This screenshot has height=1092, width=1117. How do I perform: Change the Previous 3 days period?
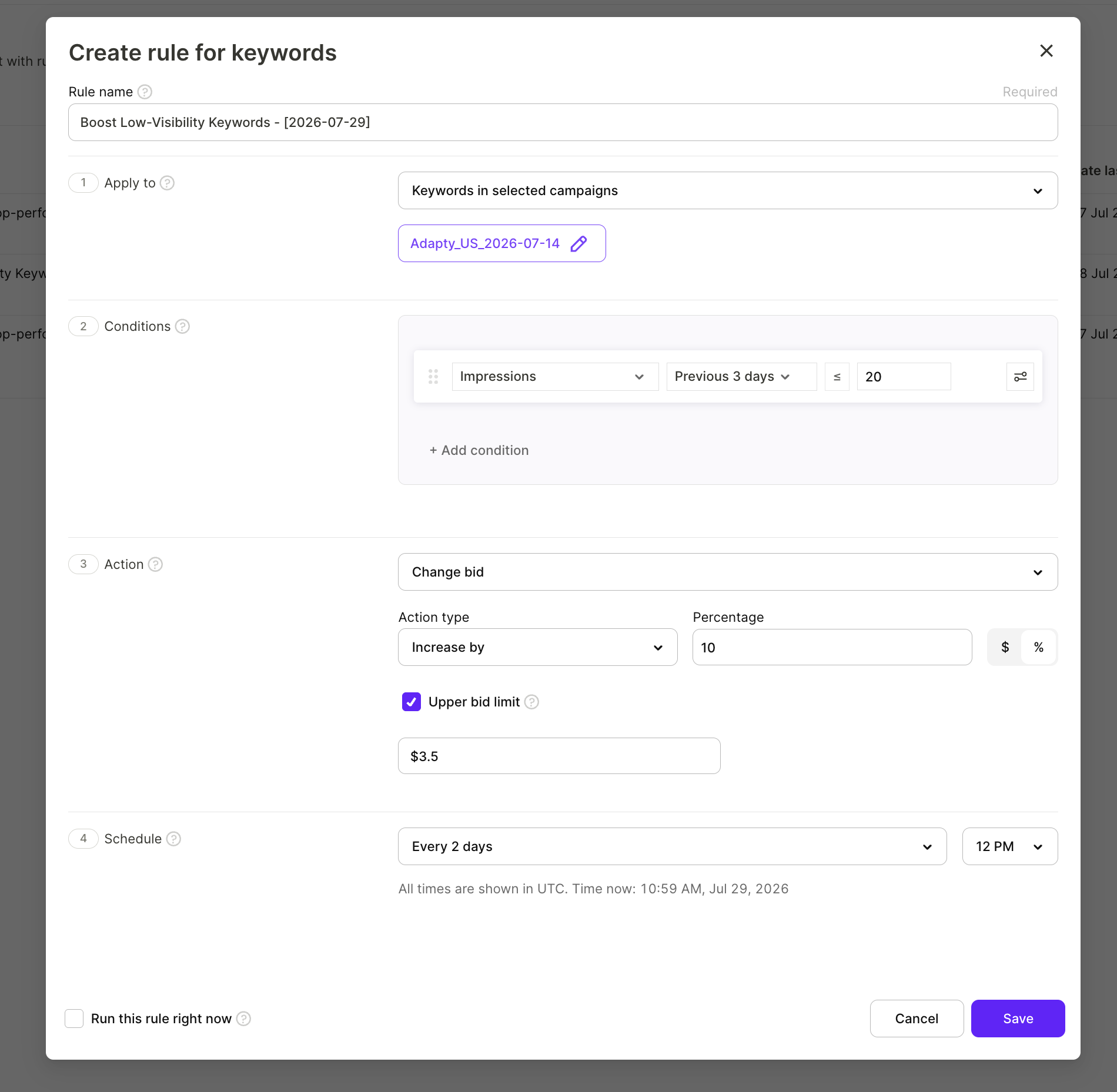point(741,377)
